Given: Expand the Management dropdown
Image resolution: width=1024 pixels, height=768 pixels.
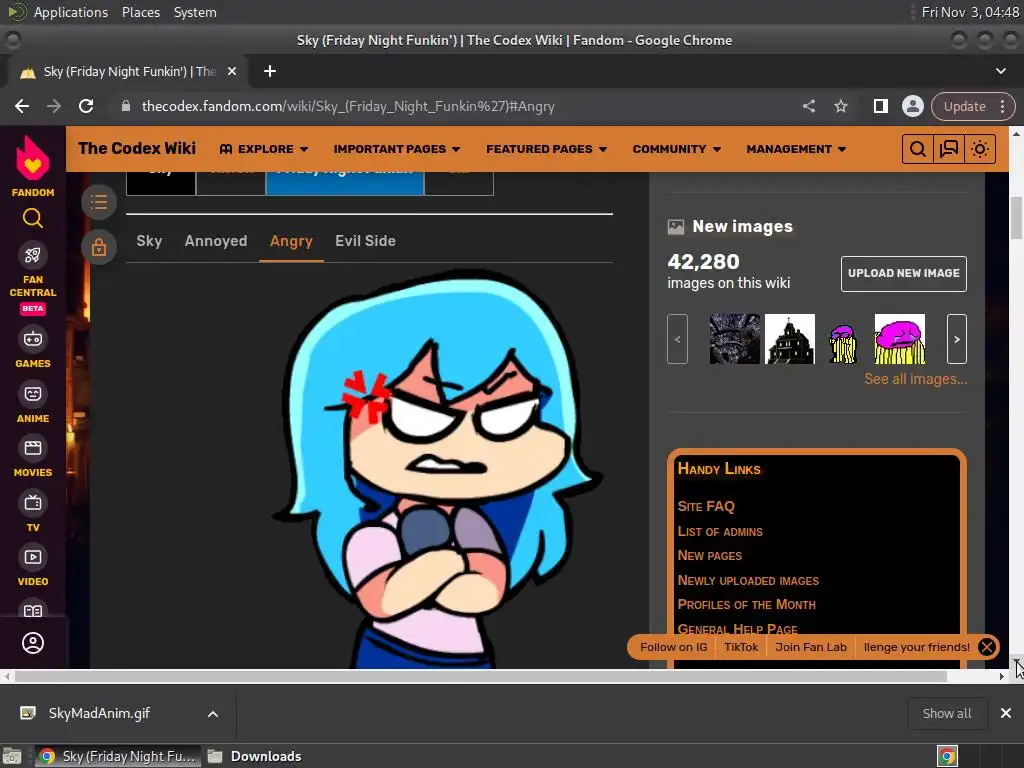Looking at the screenshot, I should click(796, 149).
